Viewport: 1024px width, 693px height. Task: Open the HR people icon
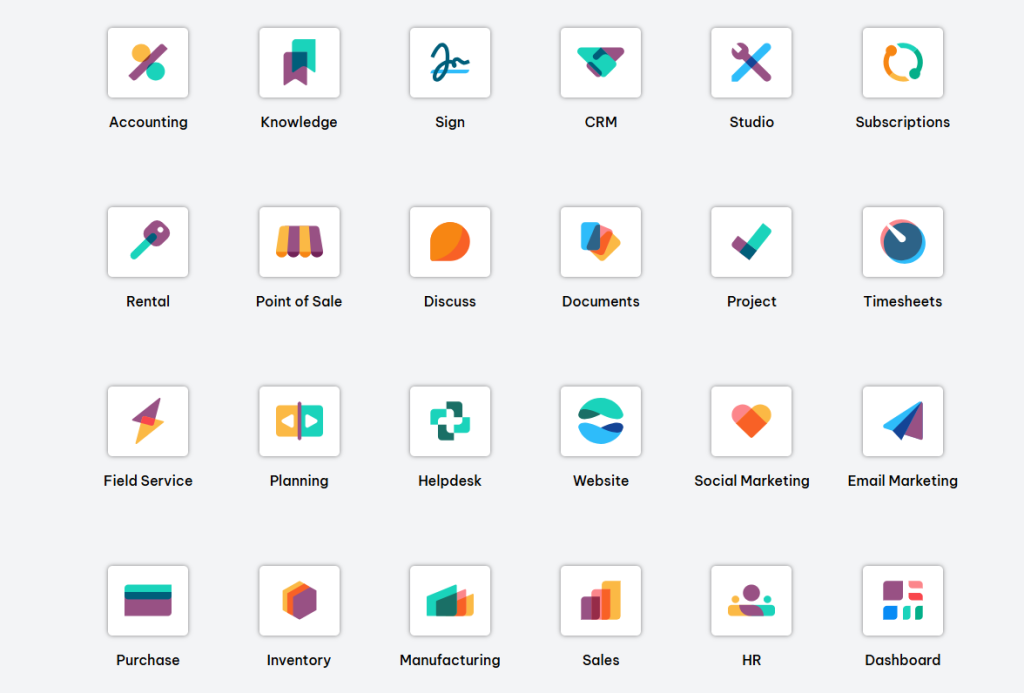pyautogui.click(x=752, y=601)
